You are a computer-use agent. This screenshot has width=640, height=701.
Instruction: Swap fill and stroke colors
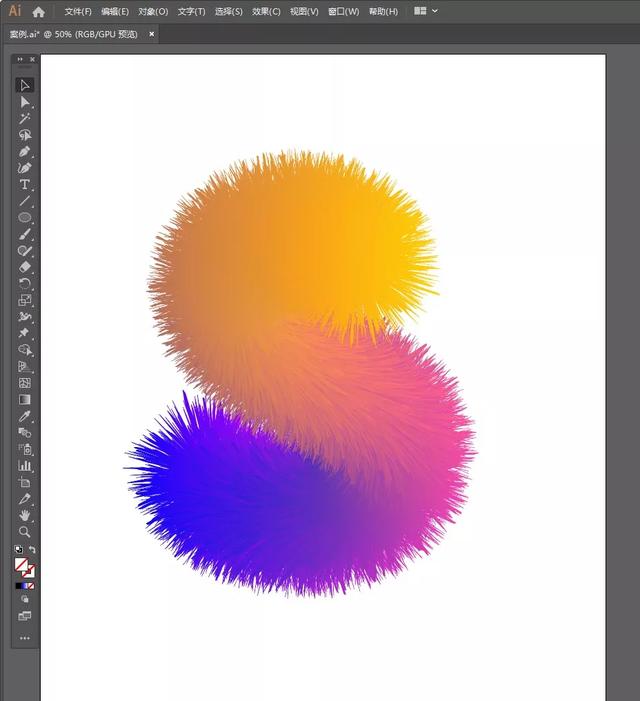(x=32, y=549)
